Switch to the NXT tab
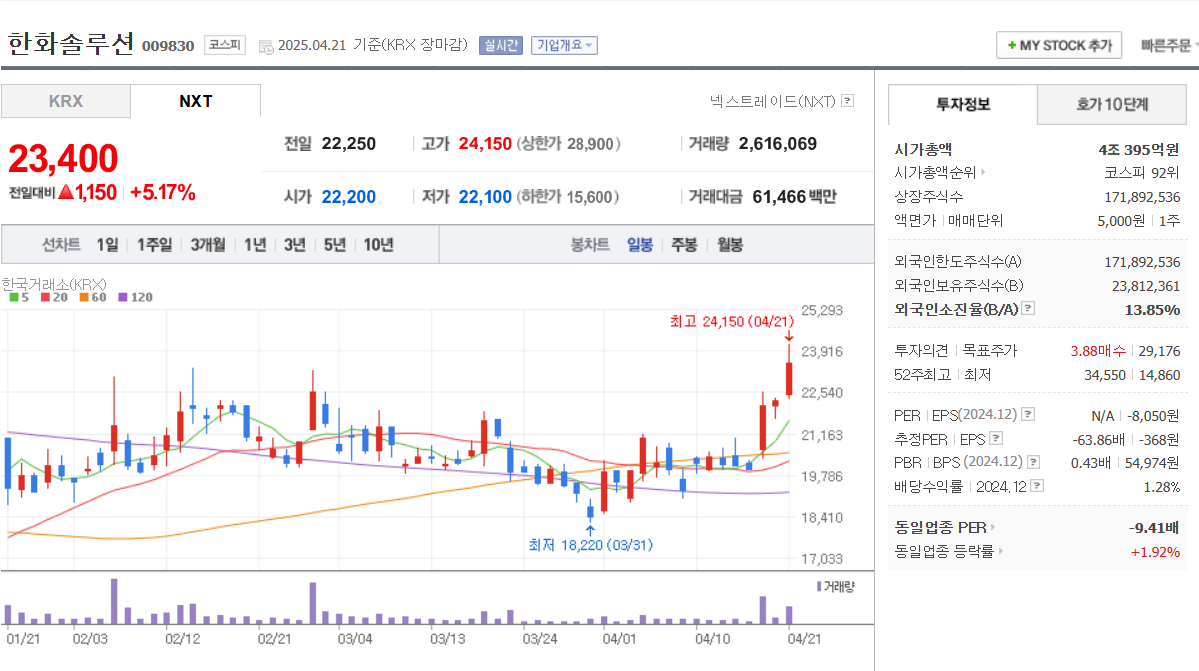1199x671 pixels. coord(196,101)
